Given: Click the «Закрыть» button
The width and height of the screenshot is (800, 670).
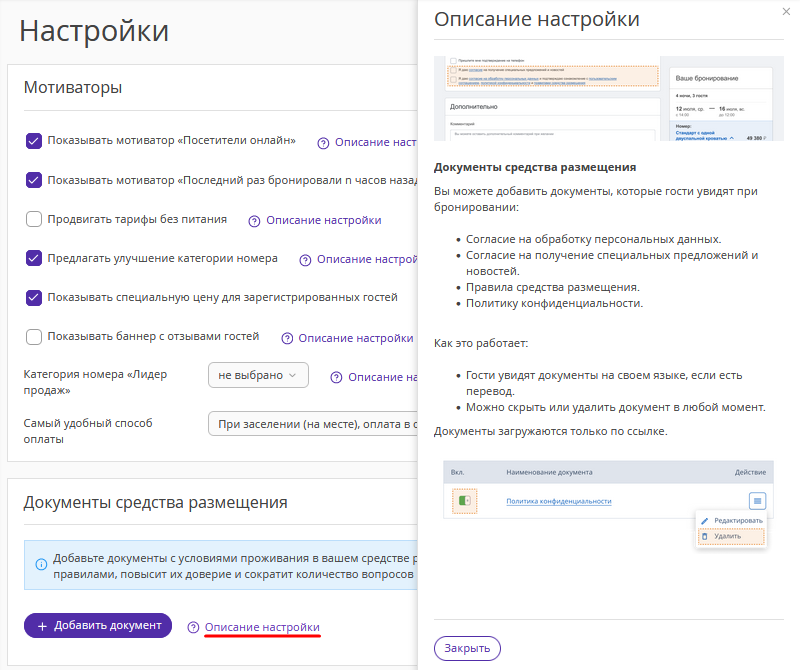Looking at the screenshot, I should coord(467,648).
